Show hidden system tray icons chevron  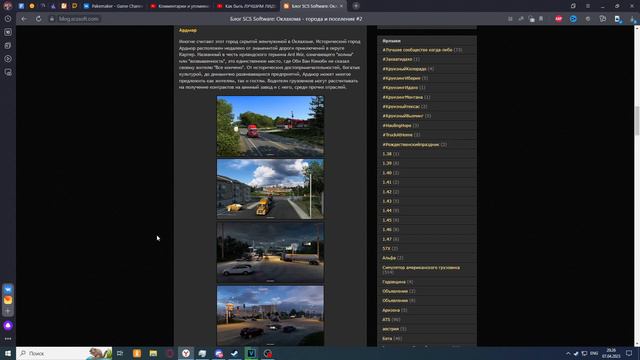click(x=568, y=353)
